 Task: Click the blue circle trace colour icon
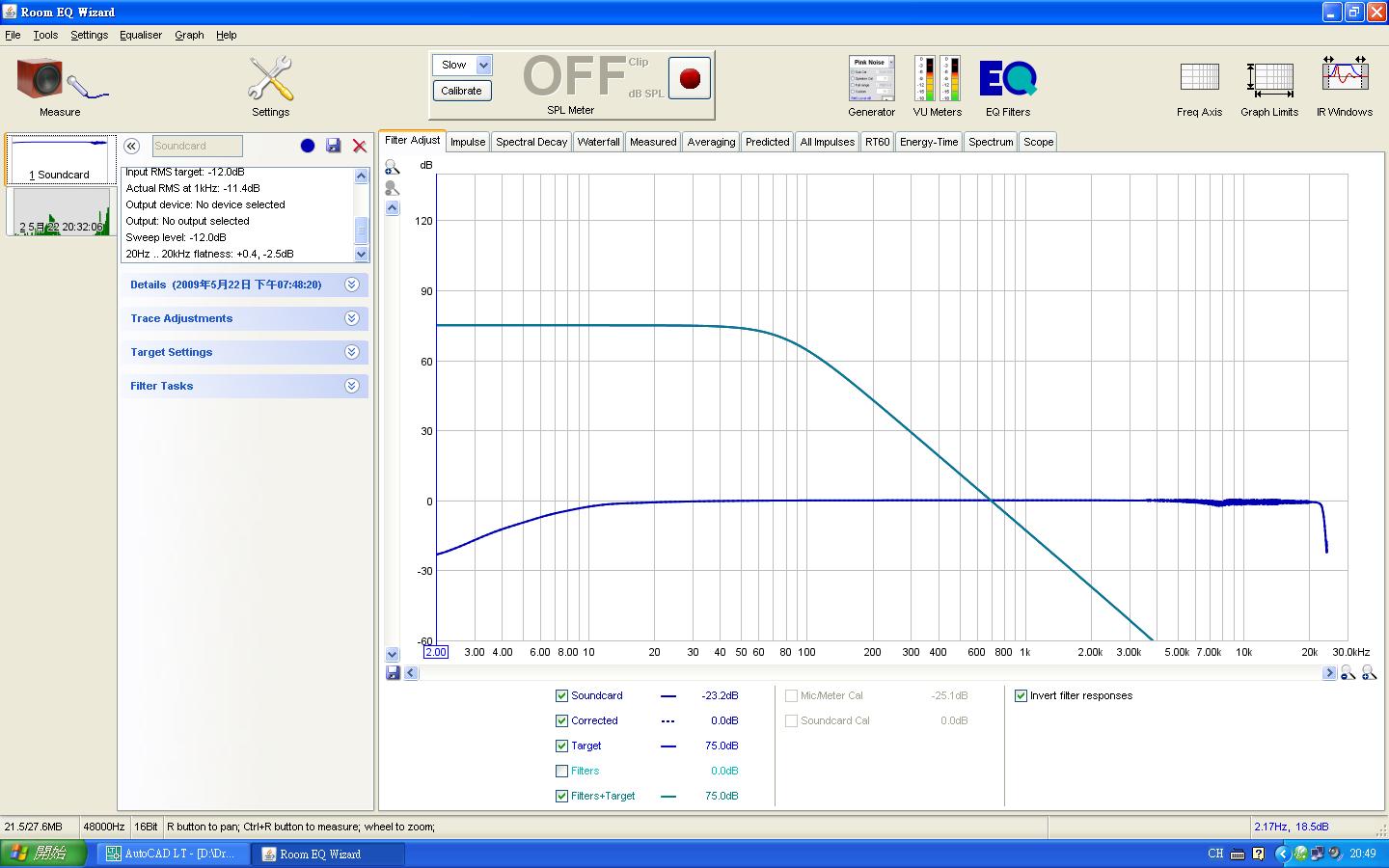[x=308, y=146]
